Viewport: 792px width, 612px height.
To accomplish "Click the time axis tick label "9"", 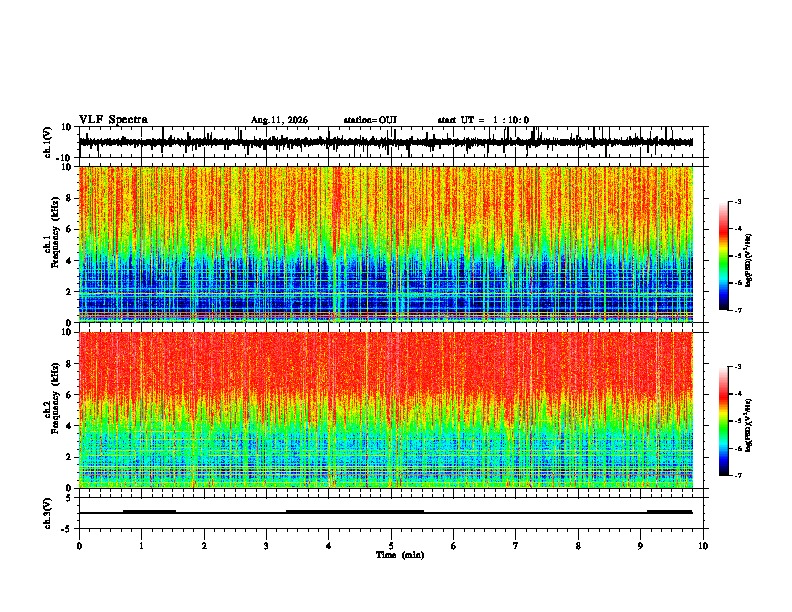I will click(x=640, y=546).
